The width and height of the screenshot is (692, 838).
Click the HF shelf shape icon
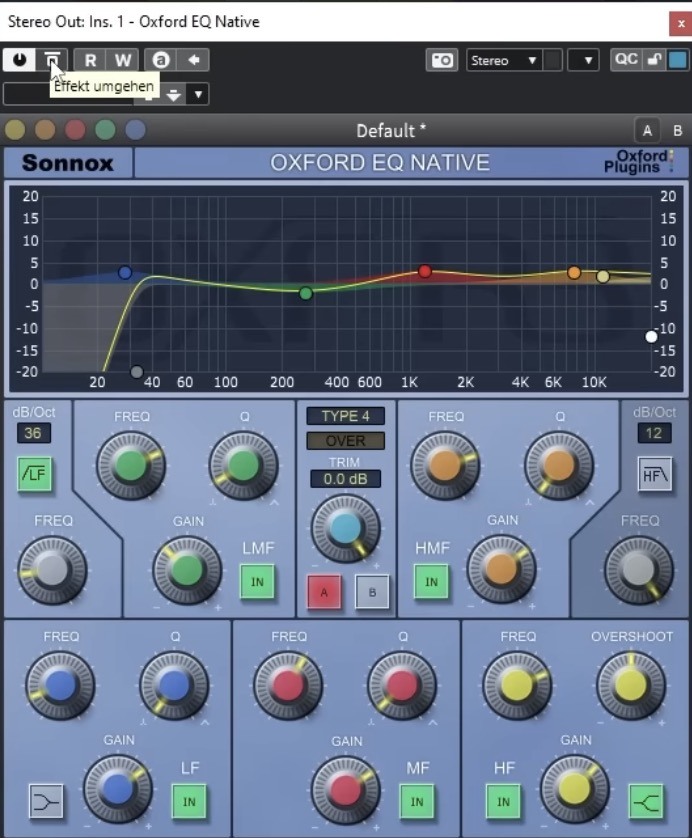pos(647,801)
